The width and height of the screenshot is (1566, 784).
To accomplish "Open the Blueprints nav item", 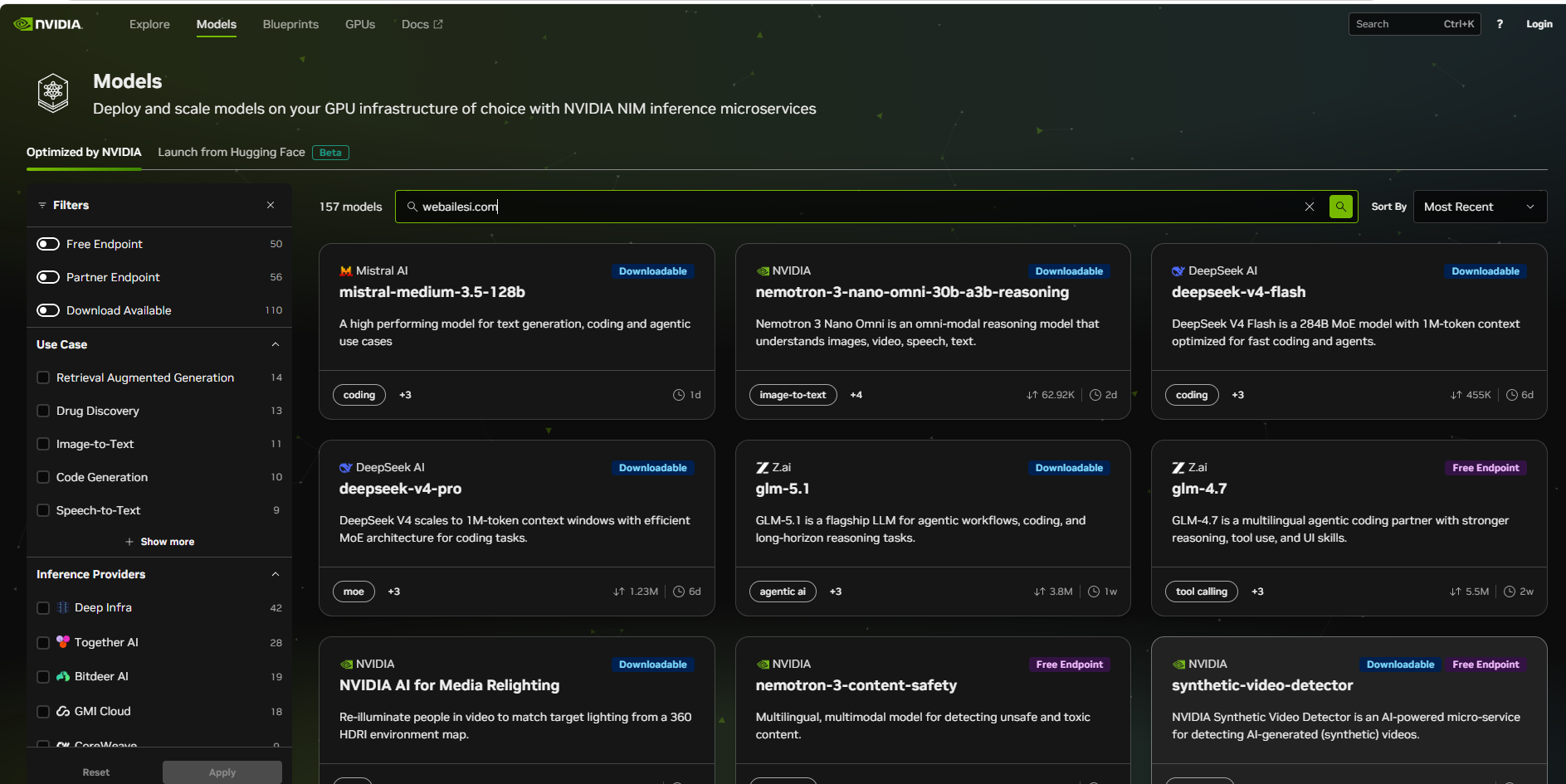I will click(x=290, y=24).
